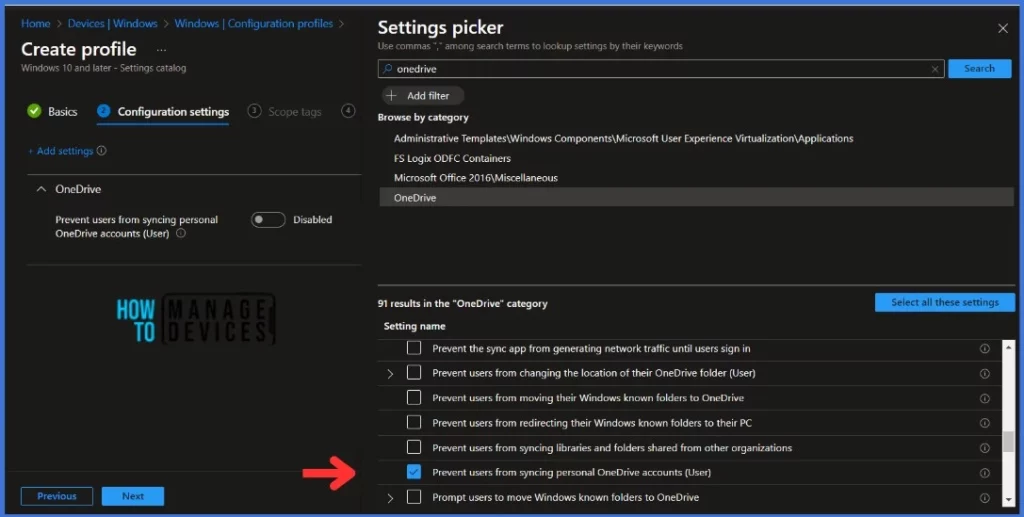Screen dimensions: 1024x517
Task: Click the search magnifier icon
Action: [388, 69]
